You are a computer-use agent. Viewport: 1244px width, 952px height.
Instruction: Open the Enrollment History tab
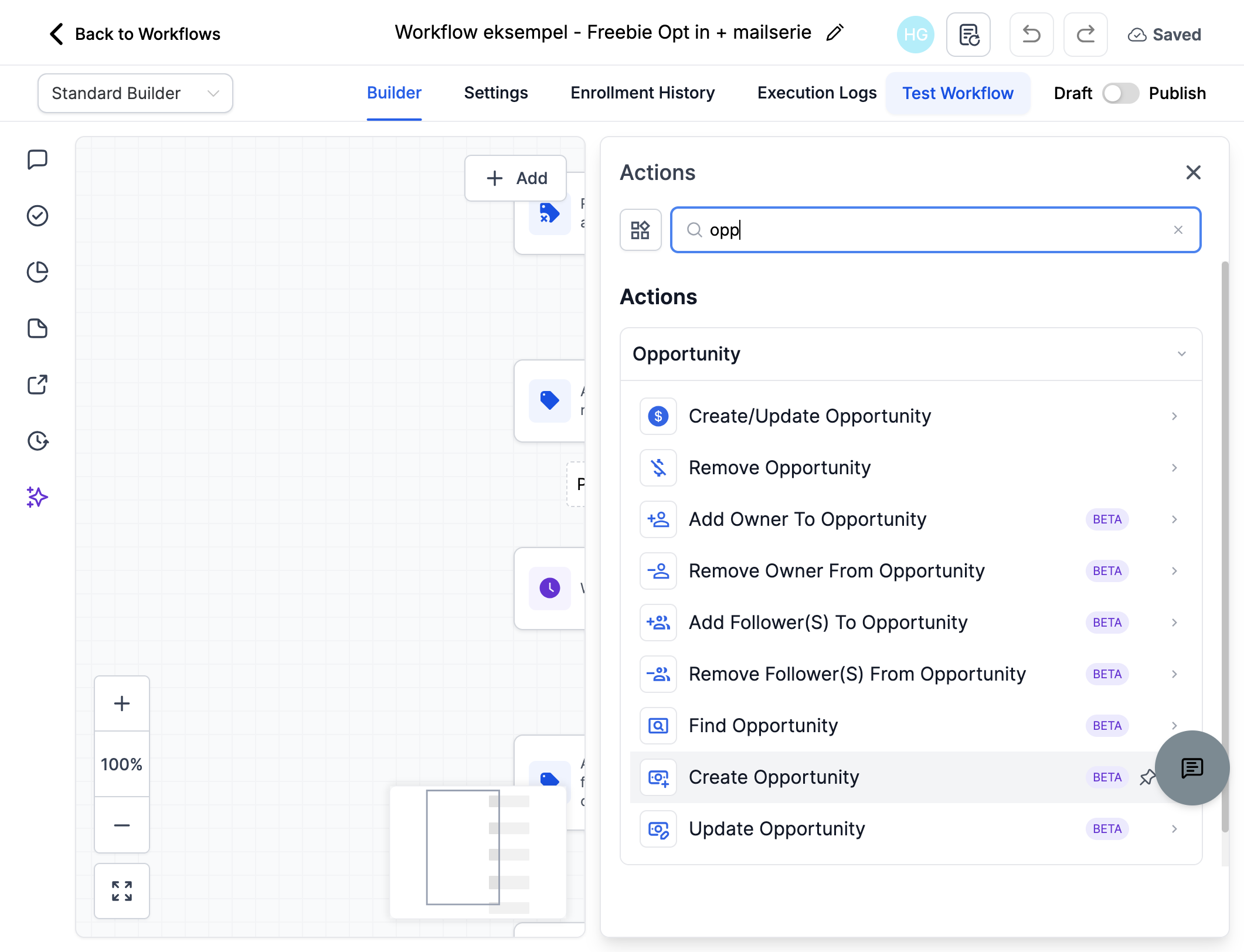tap(643, 93)
